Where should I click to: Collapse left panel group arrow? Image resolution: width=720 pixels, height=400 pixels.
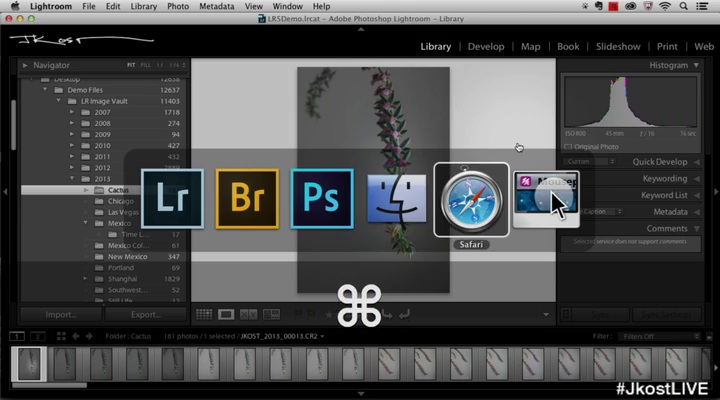5,192
